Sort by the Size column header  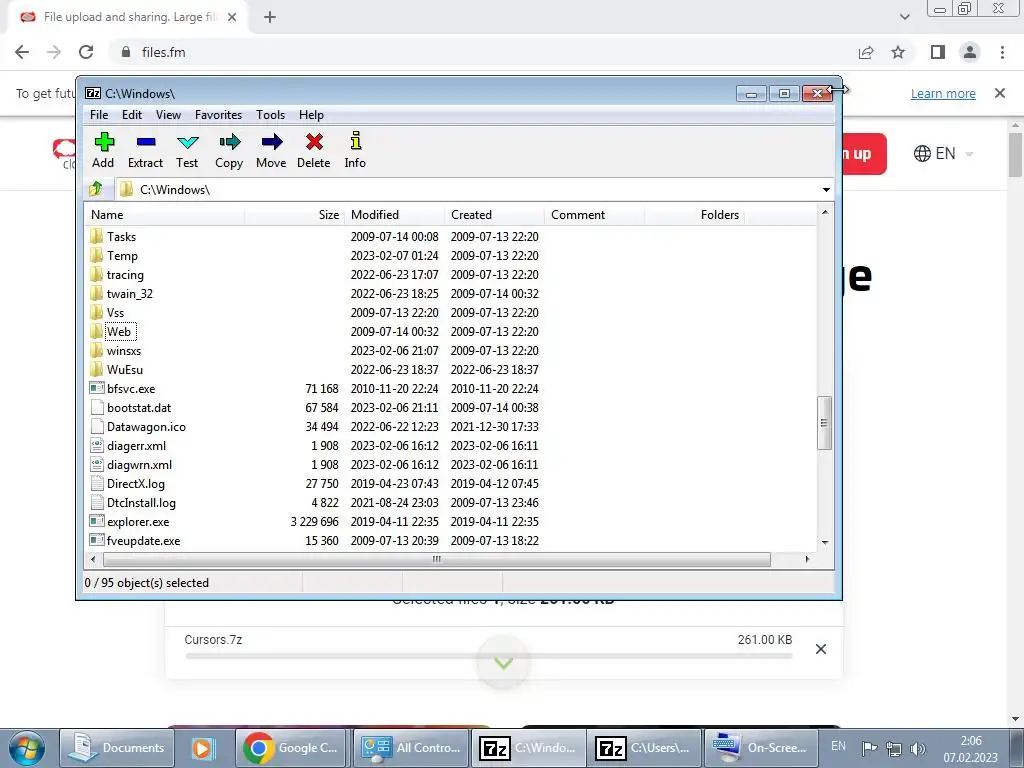(x=295, y=215)
